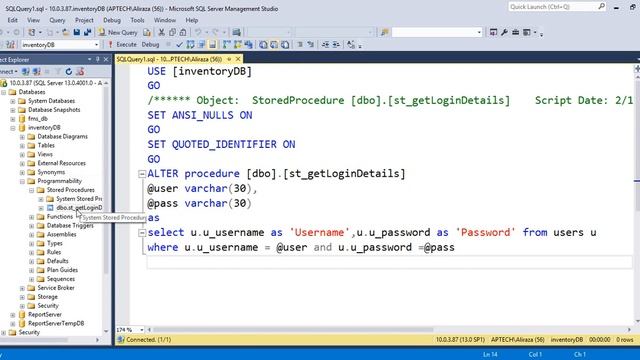Specify values for template parameters icon
The image size is (640, 360).
pos(351,44)
